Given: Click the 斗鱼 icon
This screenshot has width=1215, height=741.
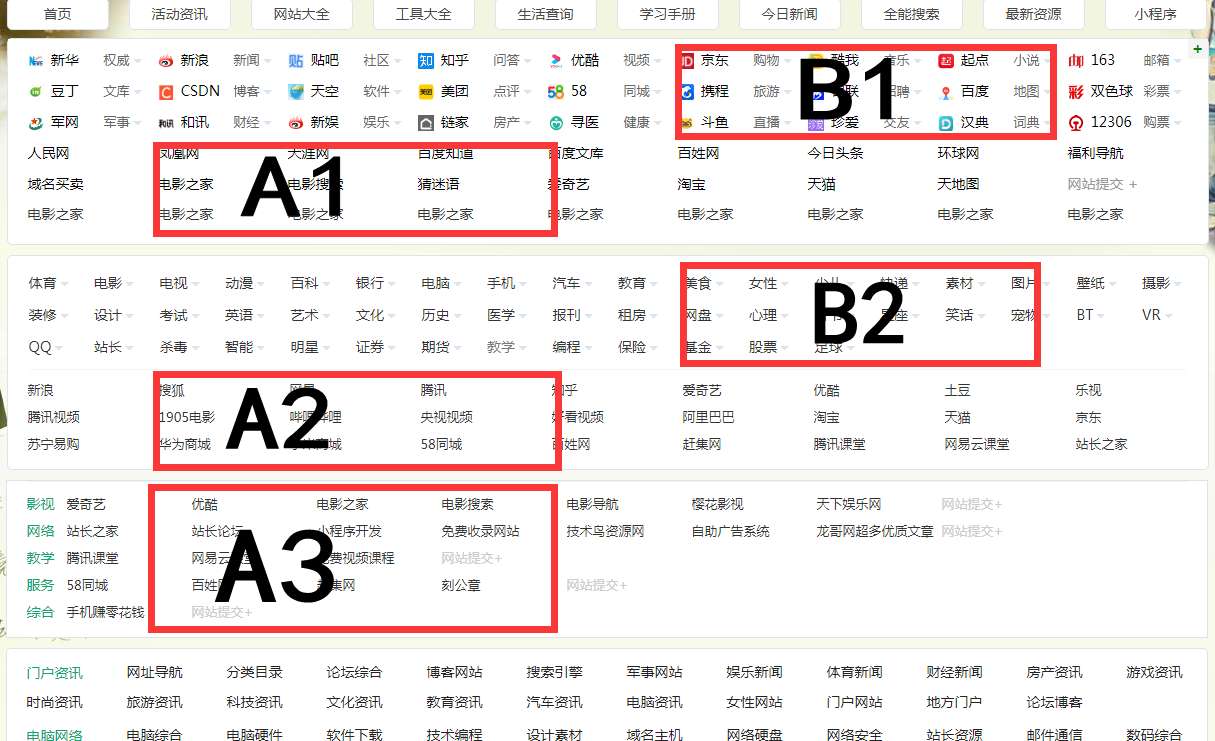Looking at the screenshot, I should click(687, 123).
